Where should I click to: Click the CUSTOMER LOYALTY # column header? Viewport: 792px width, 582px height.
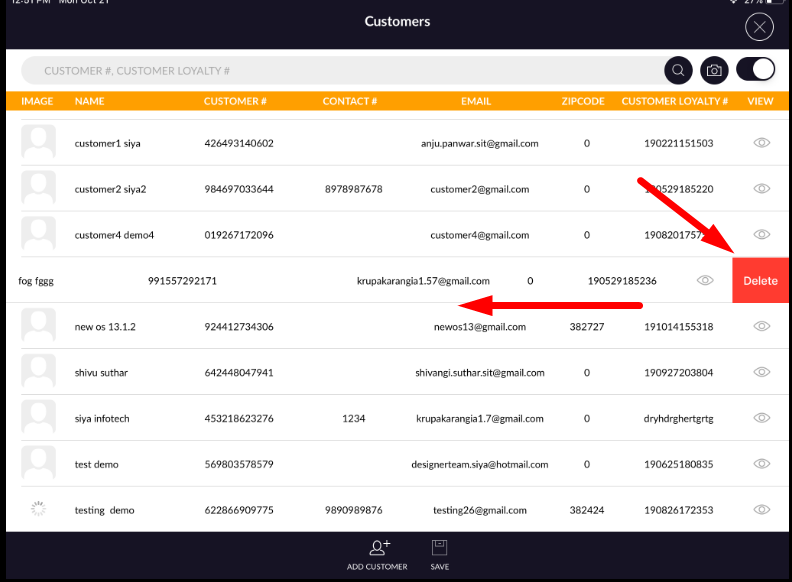point(674,102)
